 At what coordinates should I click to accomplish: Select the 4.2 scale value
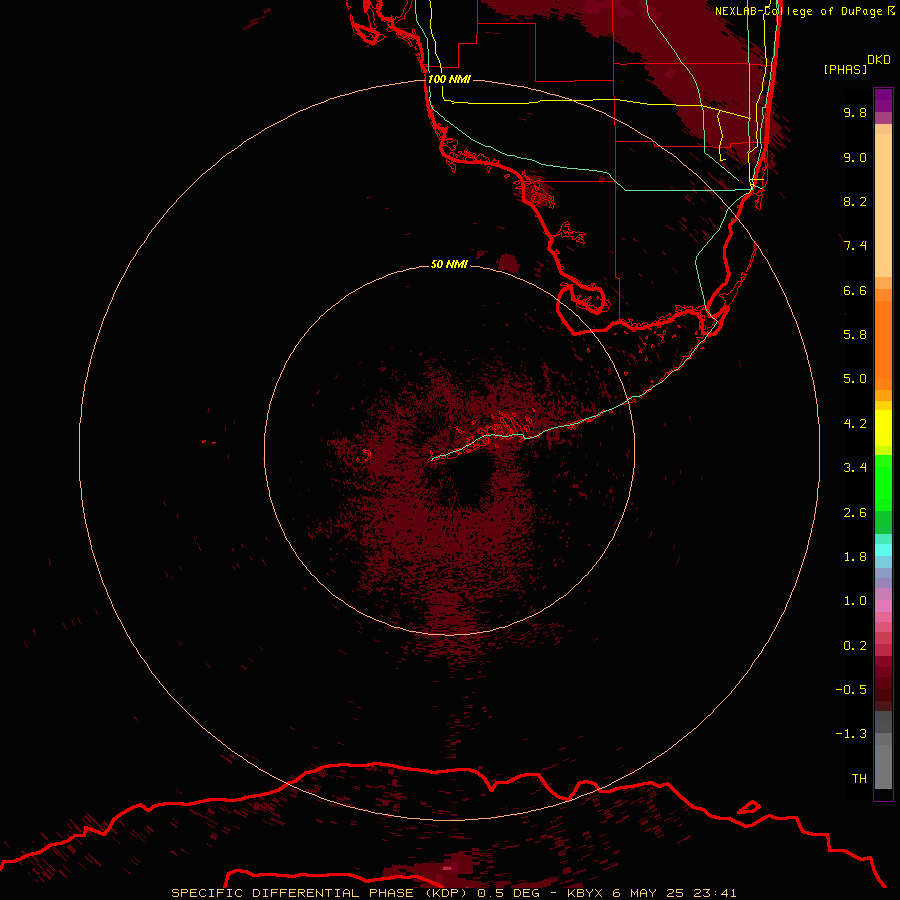coord(855,424)
